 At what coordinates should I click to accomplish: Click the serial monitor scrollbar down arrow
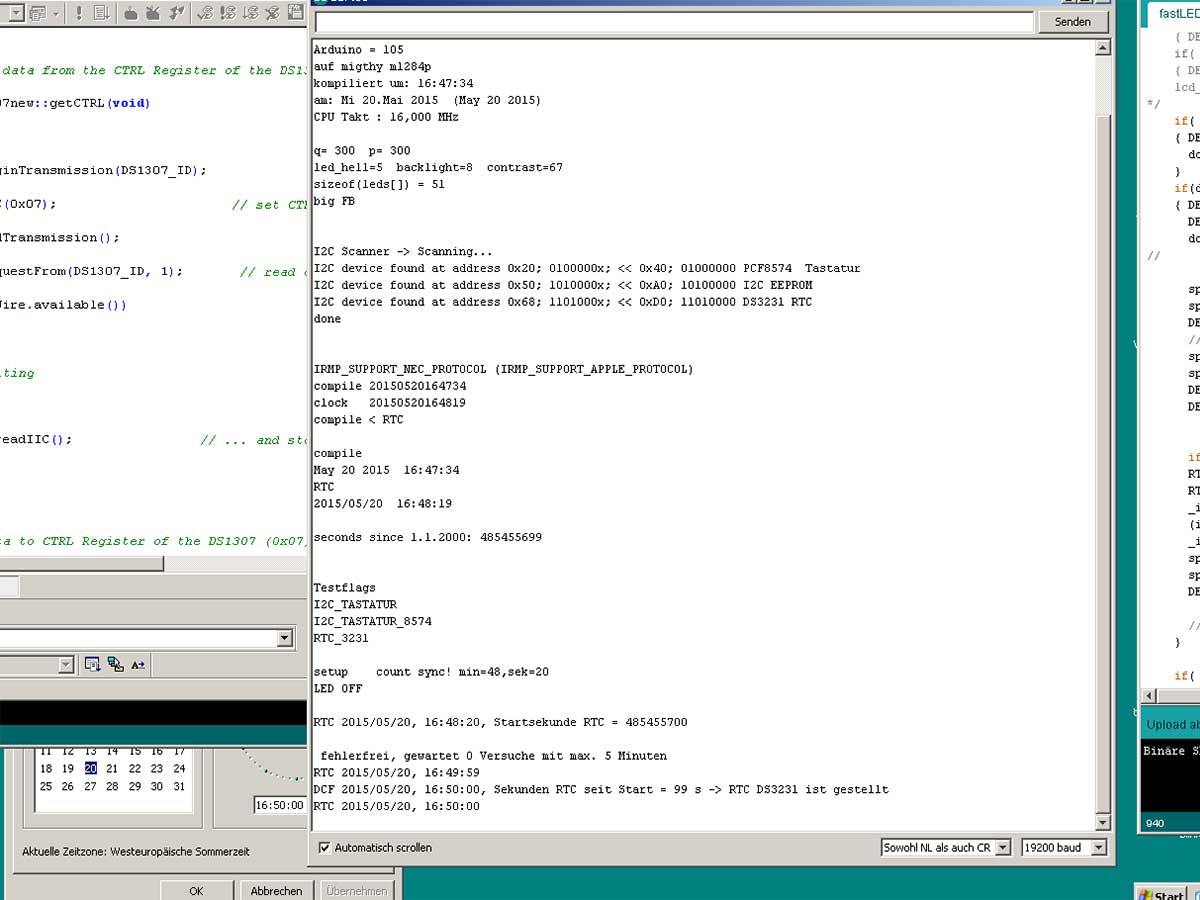point(1103,823)
